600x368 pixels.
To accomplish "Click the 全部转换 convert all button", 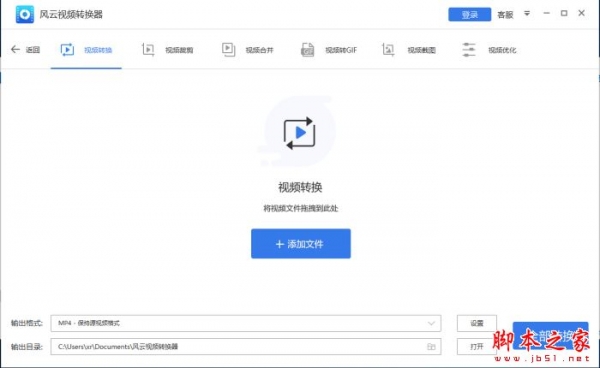I will click(x=550, y=335).
